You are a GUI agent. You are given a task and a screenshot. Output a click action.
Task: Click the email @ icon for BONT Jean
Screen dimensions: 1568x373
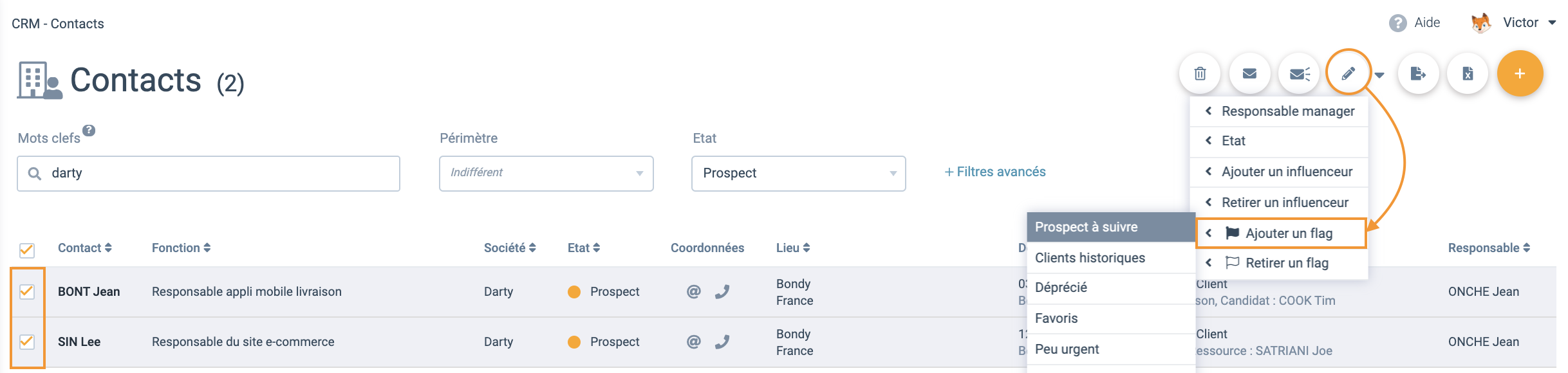[x=693, y=291]
